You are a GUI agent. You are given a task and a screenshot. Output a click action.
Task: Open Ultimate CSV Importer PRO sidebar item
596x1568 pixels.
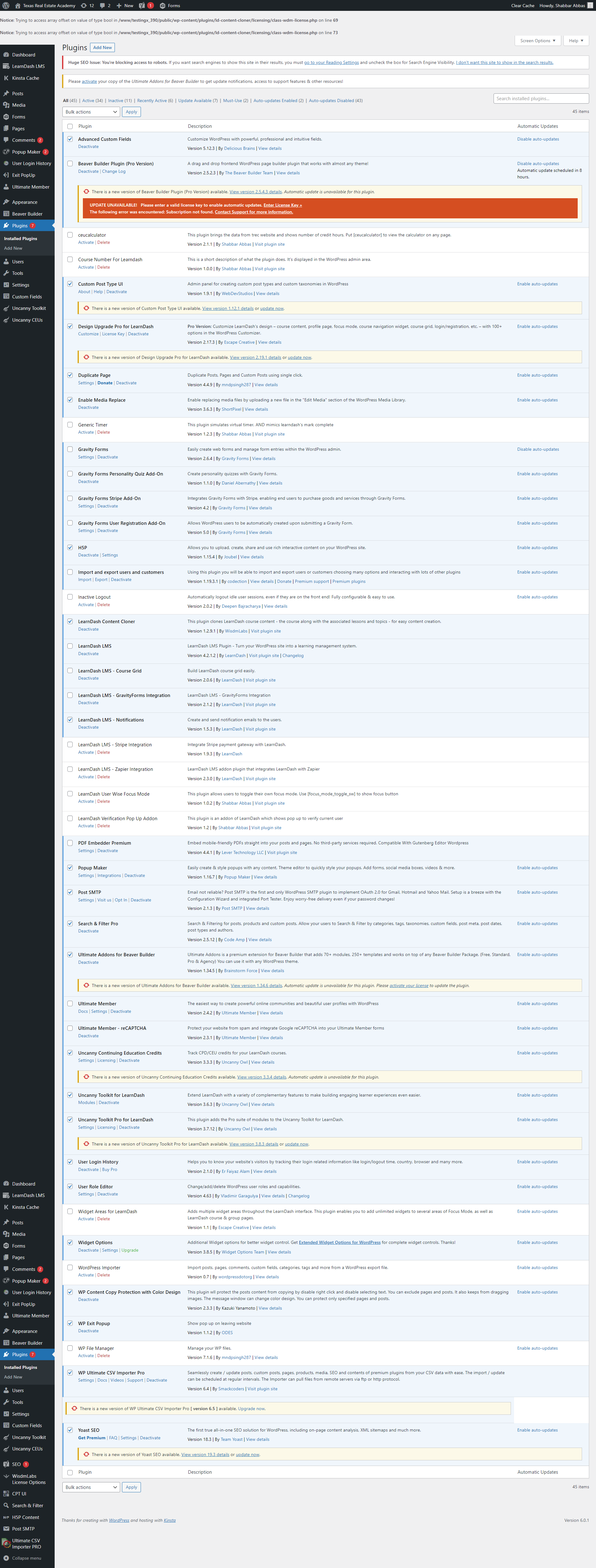click(x=27, y=1544)
